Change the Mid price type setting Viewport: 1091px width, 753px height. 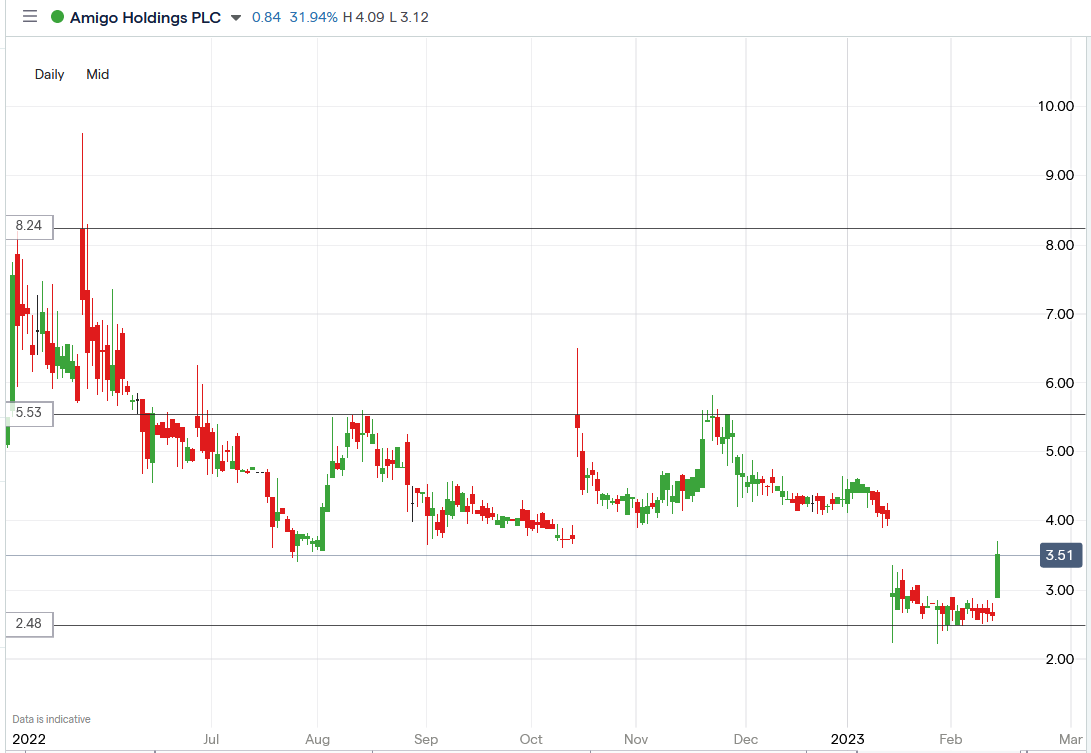click(97, 74)
